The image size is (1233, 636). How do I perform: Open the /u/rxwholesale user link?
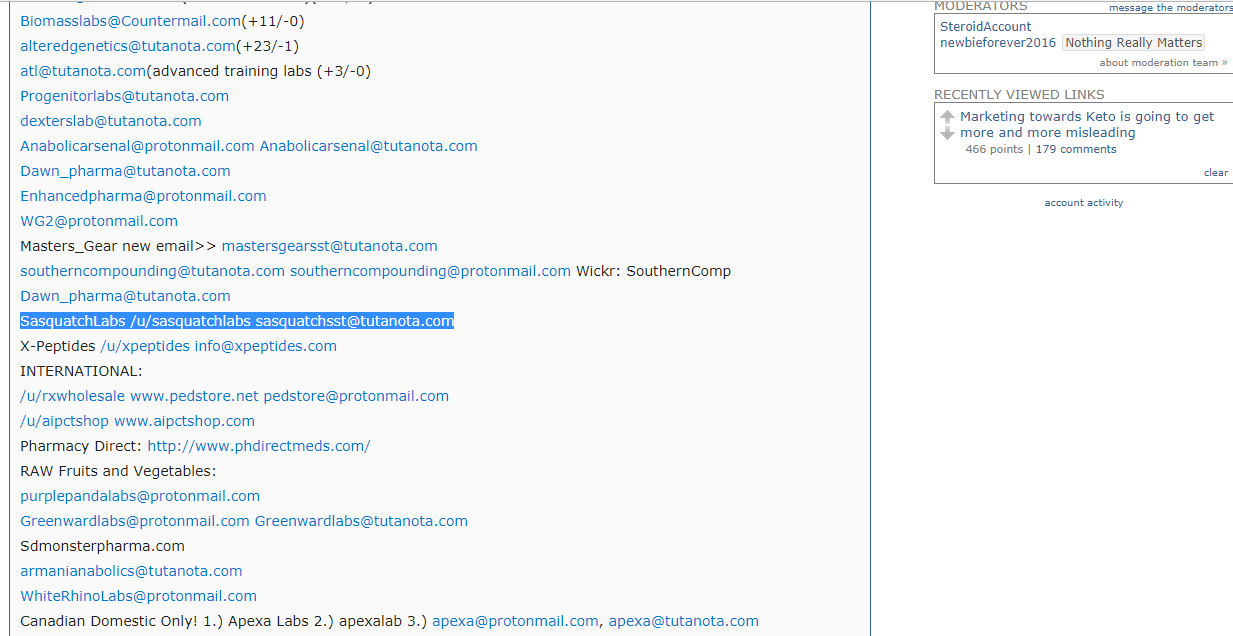pos(73,396)
